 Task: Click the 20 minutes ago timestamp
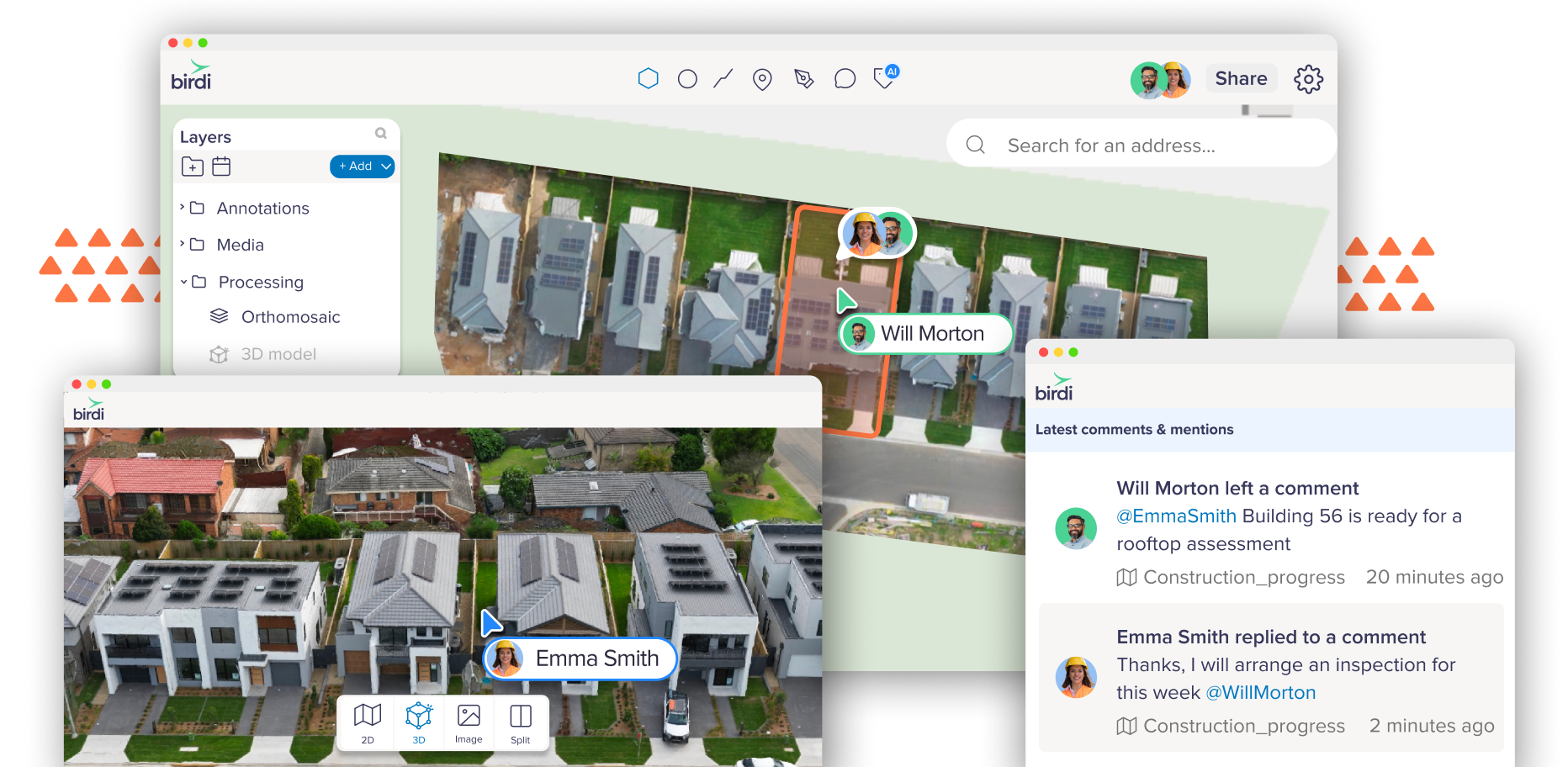[x=1434, y=577]
